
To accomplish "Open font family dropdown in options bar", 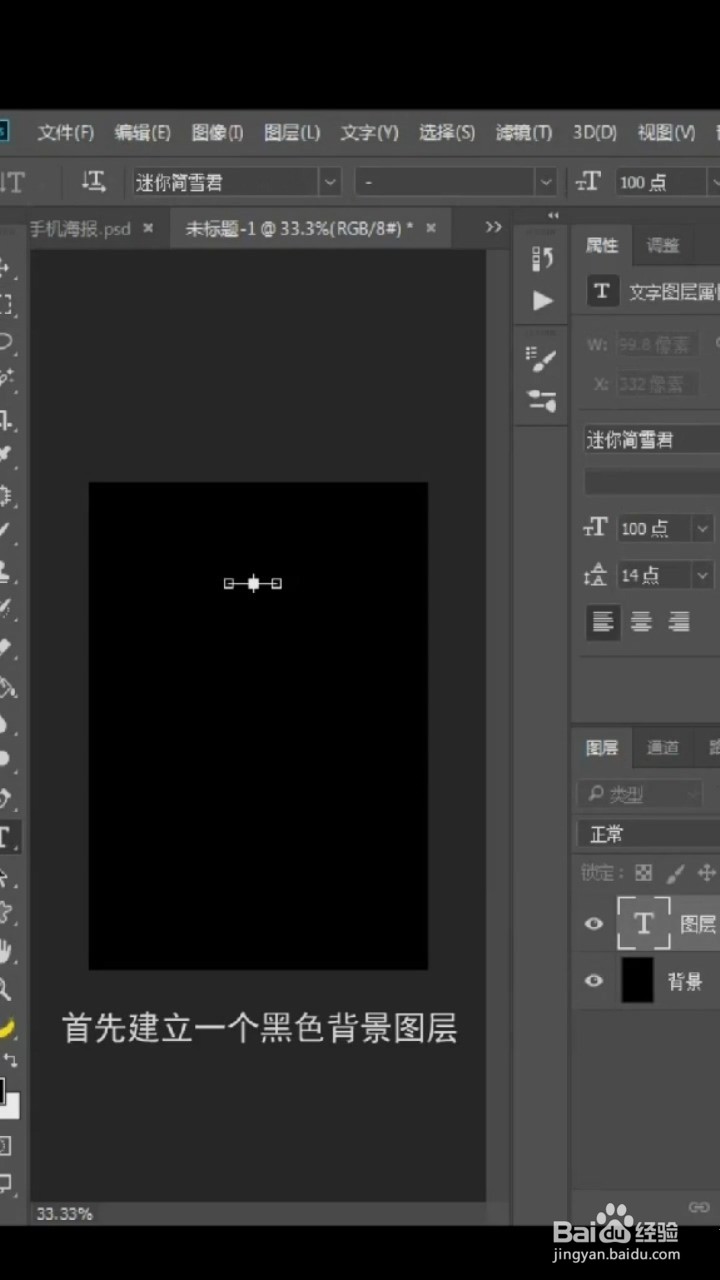I will (330, 181).
